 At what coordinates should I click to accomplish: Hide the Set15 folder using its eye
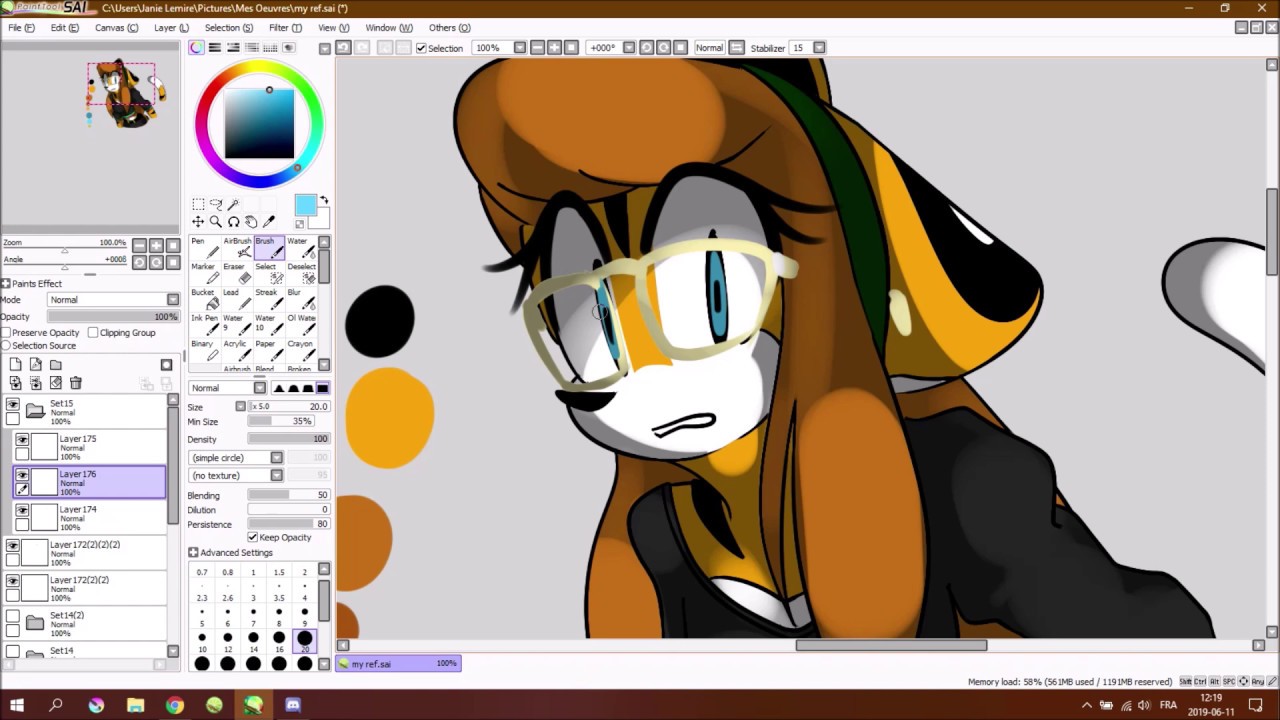pos(12,404)
